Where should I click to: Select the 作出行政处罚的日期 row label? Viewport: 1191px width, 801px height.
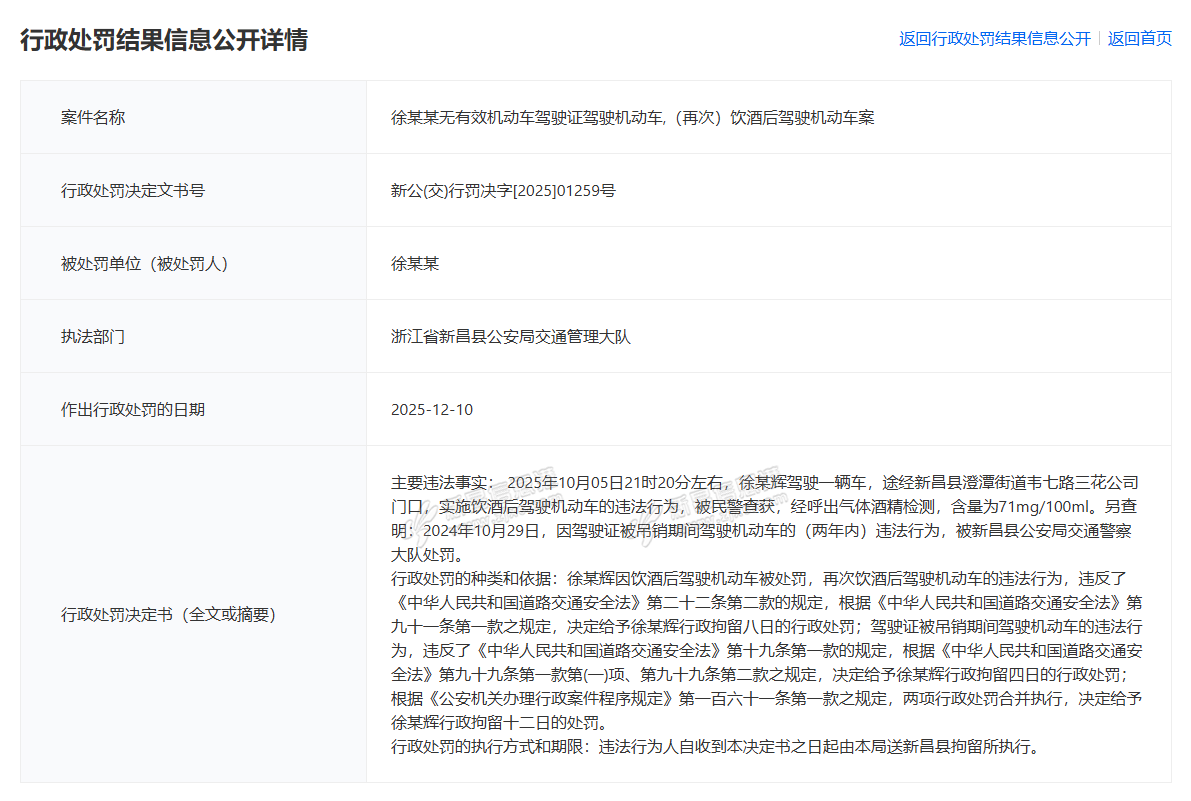pyautogui.click(x=133, y=410)
